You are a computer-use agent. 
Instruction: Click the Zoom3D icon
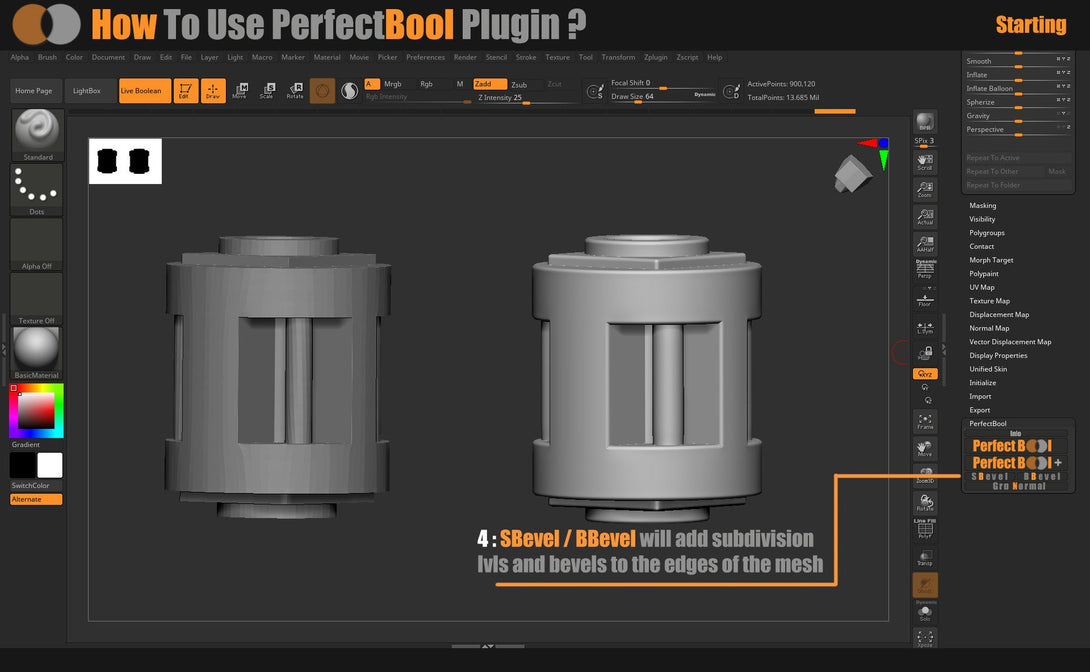pos(925,475)
